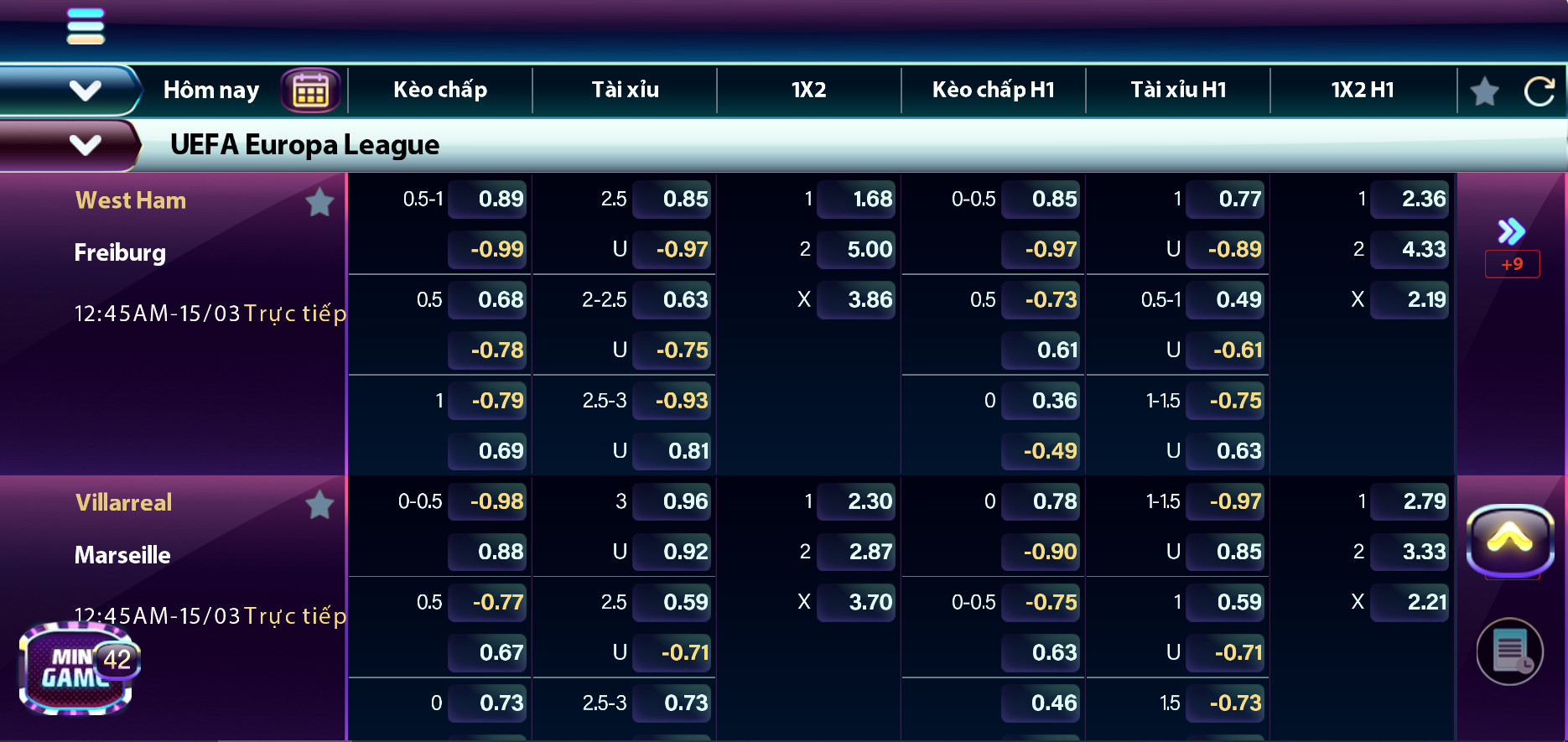Image resolution: width=1568 pixels, height=742 pixels.
Task: Click the UEFA Europa League title
Action: pyautogui.click(x=304, y=145)
